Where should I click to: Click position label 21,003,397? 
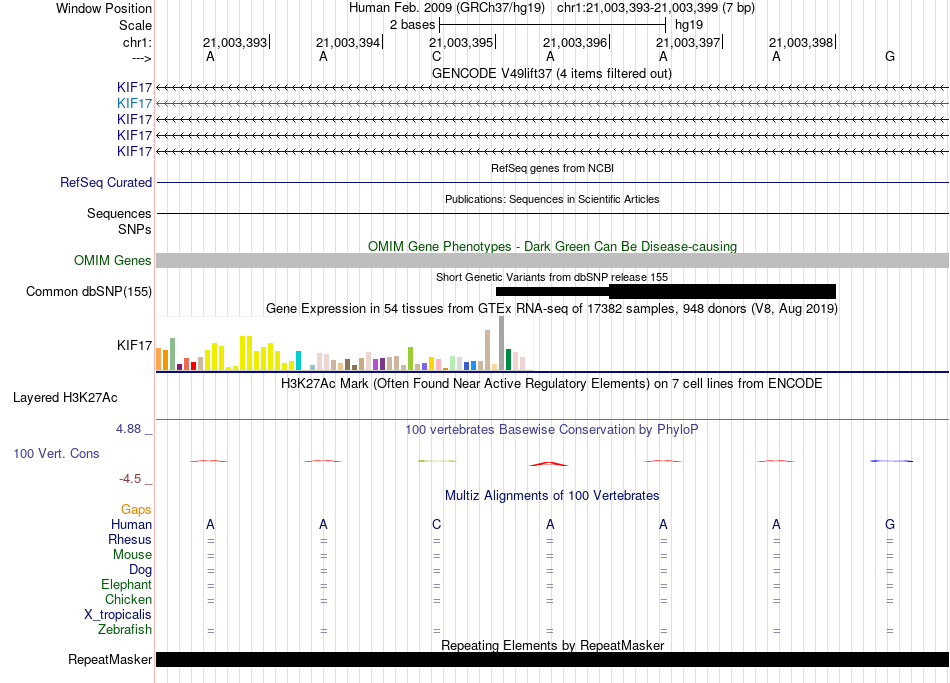[x=688, y=42]
